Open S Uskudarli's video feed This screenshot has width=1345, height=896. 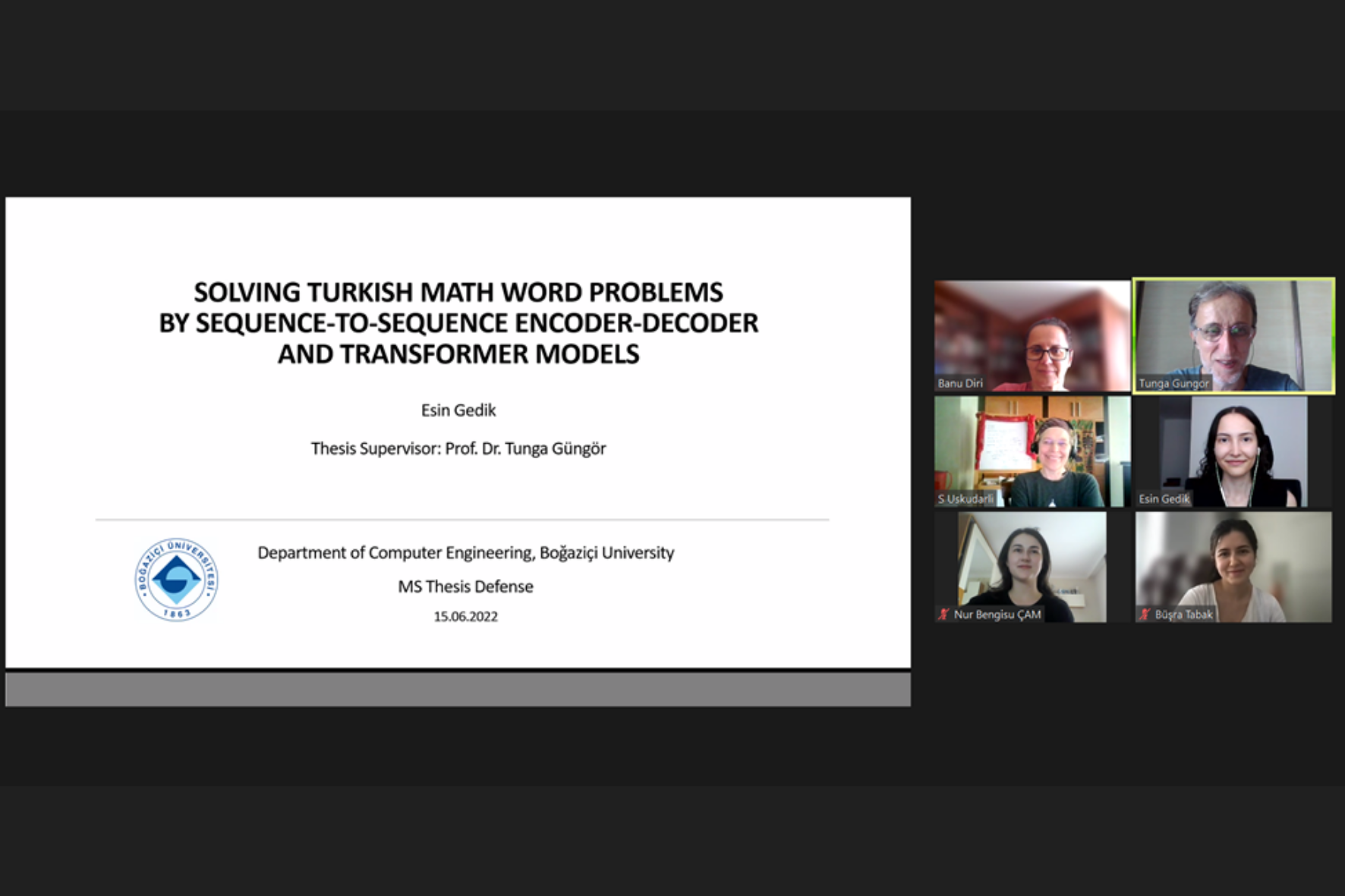click(1032, 451)
